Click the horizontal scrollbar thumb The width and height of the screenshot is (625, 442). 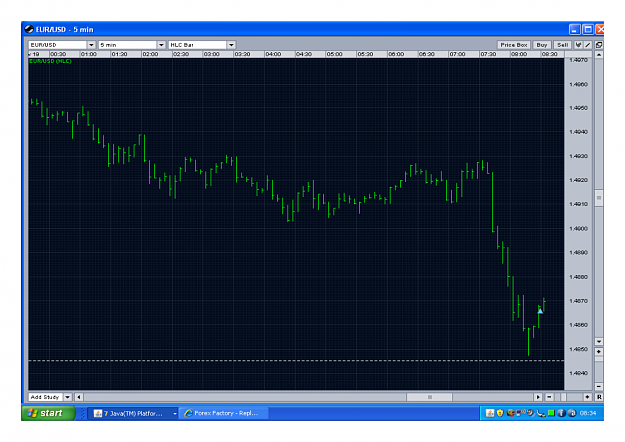click(x=429, y=397)
